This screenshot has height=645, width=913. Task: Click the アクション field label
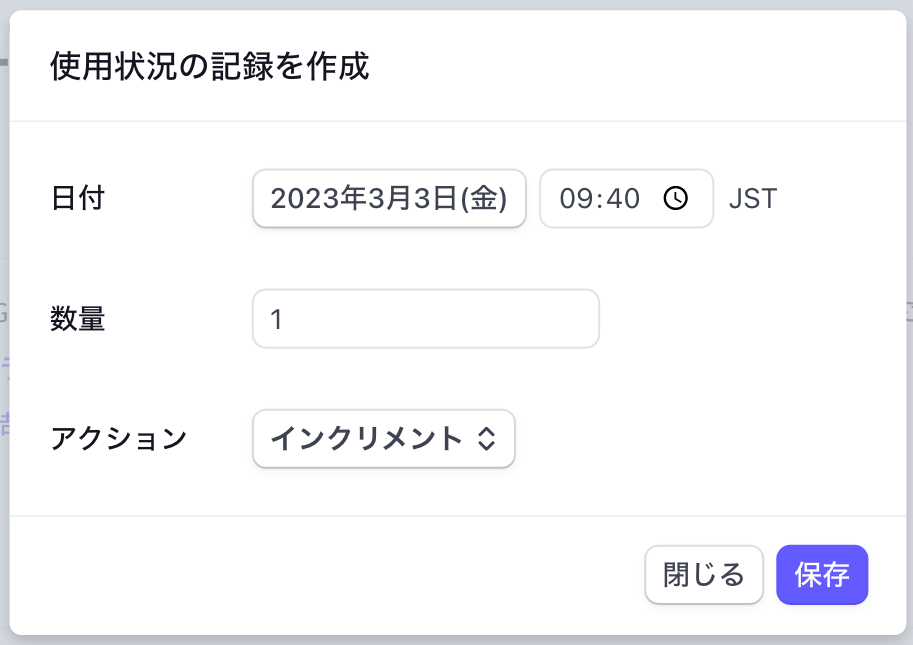[118, 439]
